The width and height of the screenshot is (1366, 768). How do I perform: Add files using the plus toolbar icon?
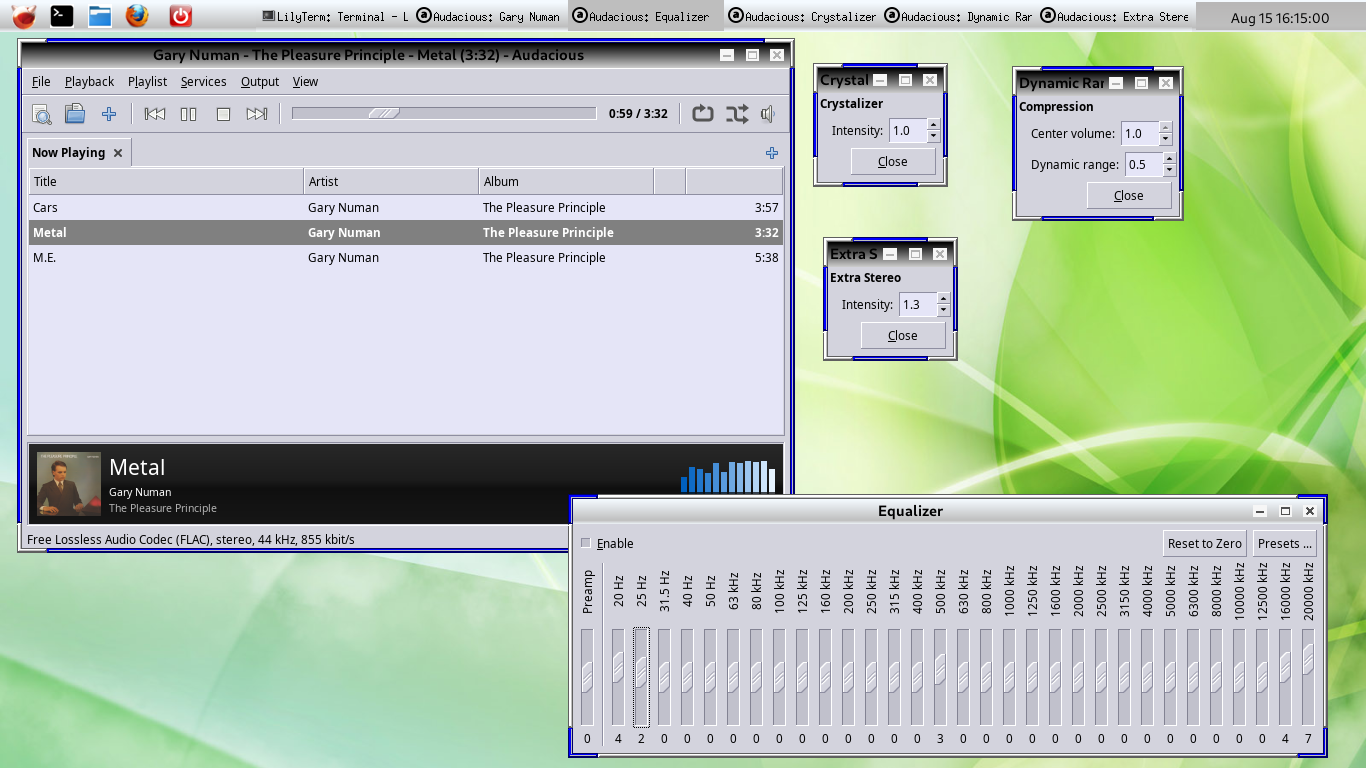click(109, 114)
